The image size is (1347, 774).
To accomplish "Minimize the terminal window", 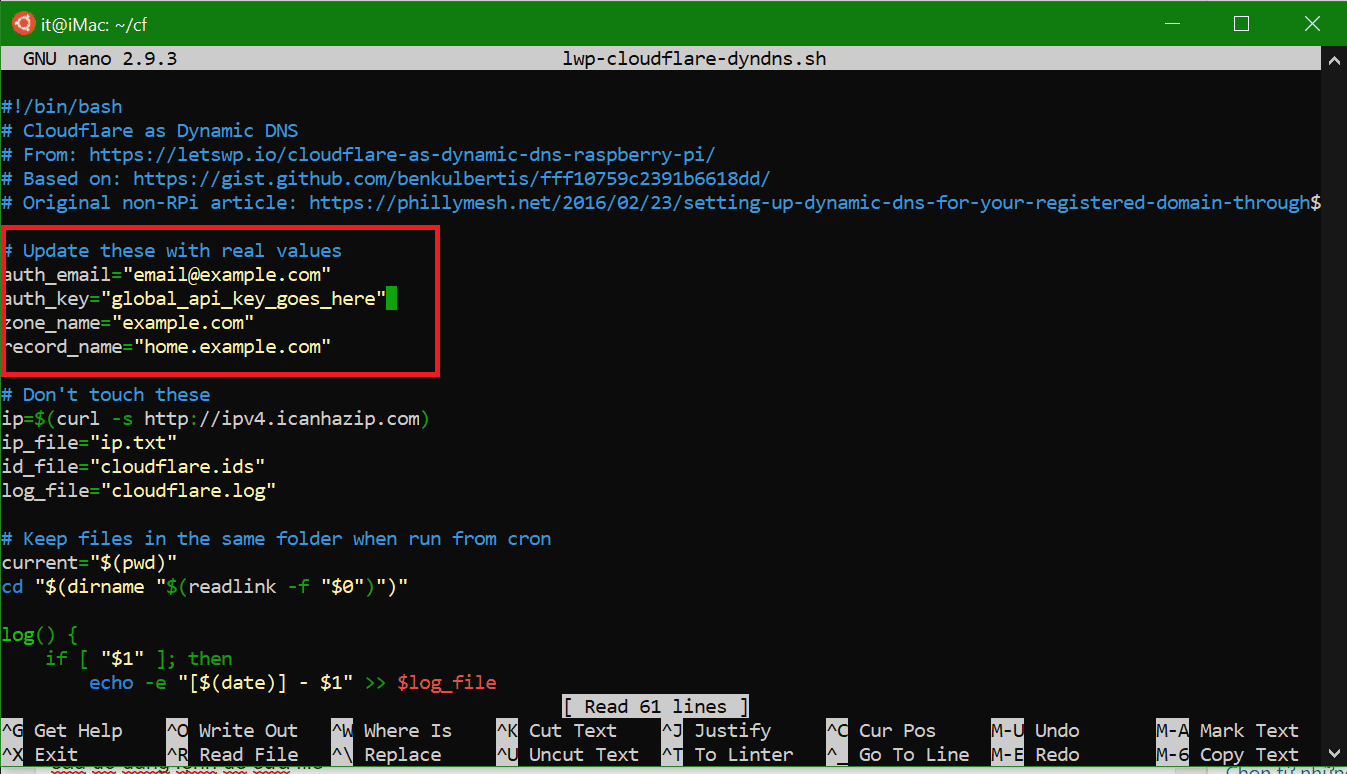I will coord(1178,23).
